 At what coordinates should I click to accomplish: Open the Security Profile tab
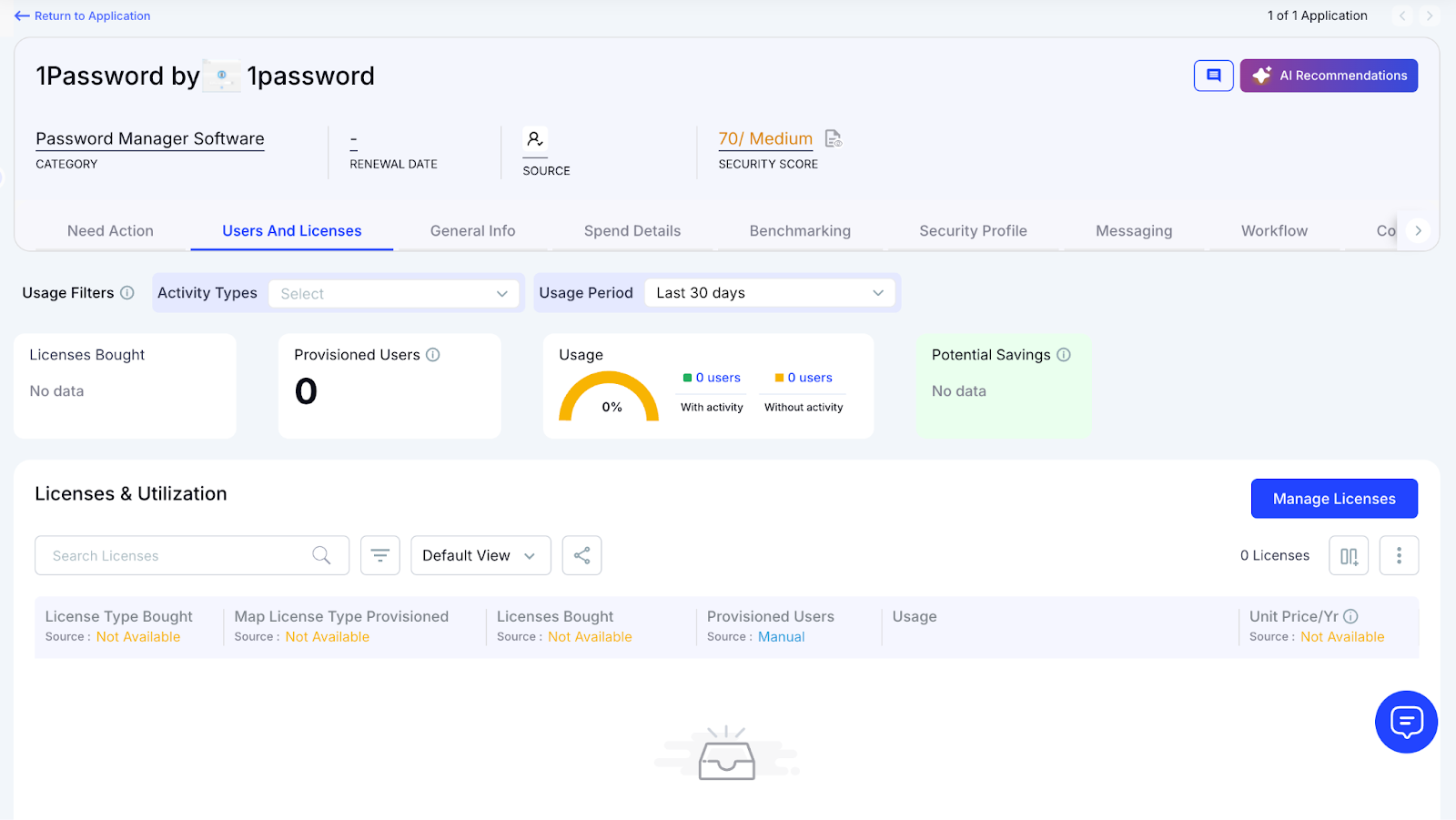(973, 231)
